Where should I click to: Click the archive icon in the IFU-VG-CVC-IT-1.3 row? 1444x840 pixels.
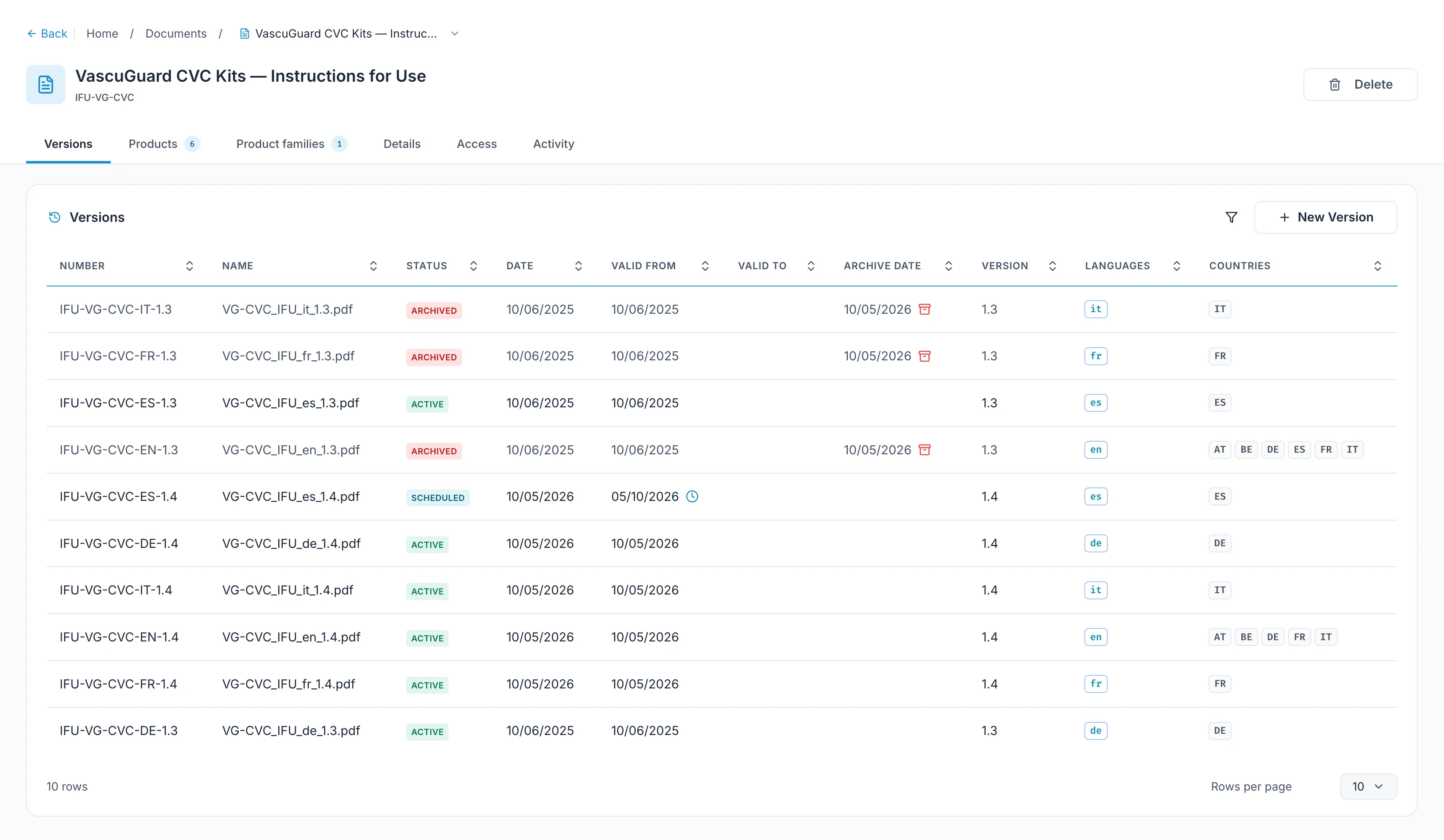click(x=924, y=309)
